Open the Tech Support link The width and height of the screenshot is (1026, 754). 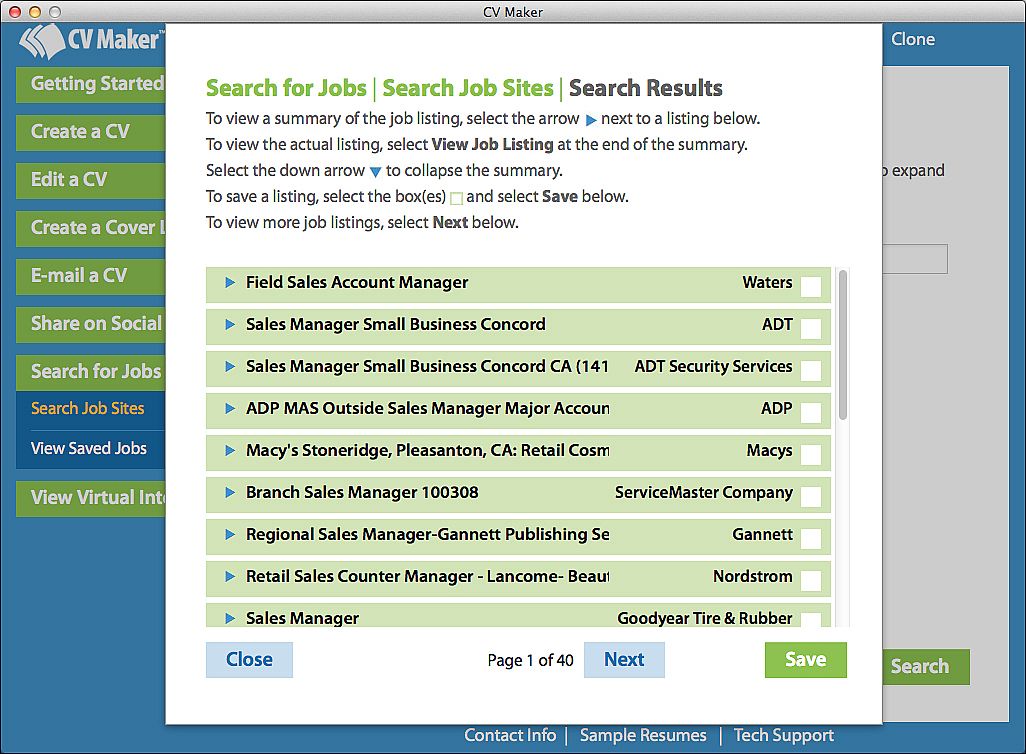coord(783,736)
